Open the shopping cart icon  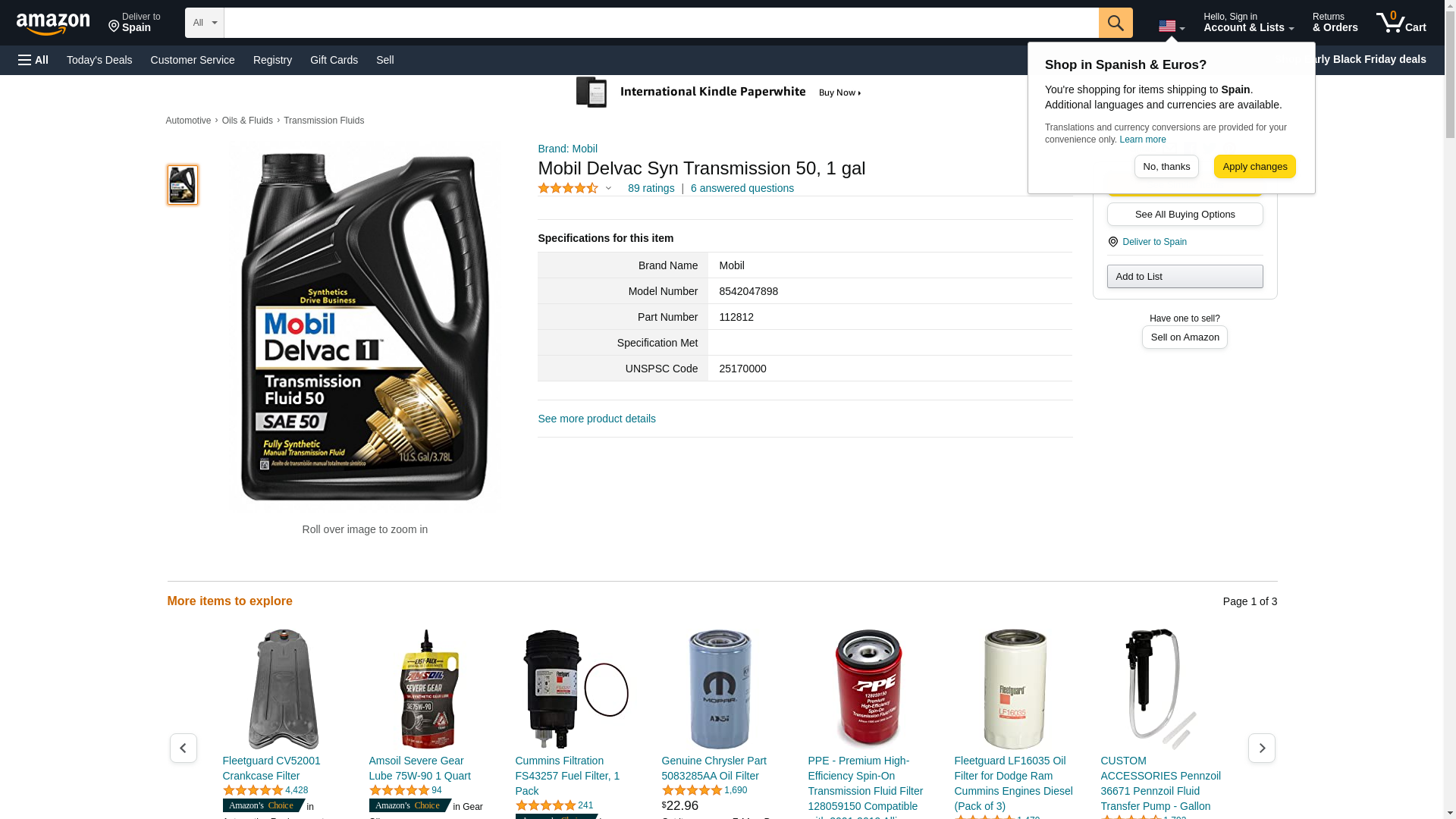(x=1401, y=23)
